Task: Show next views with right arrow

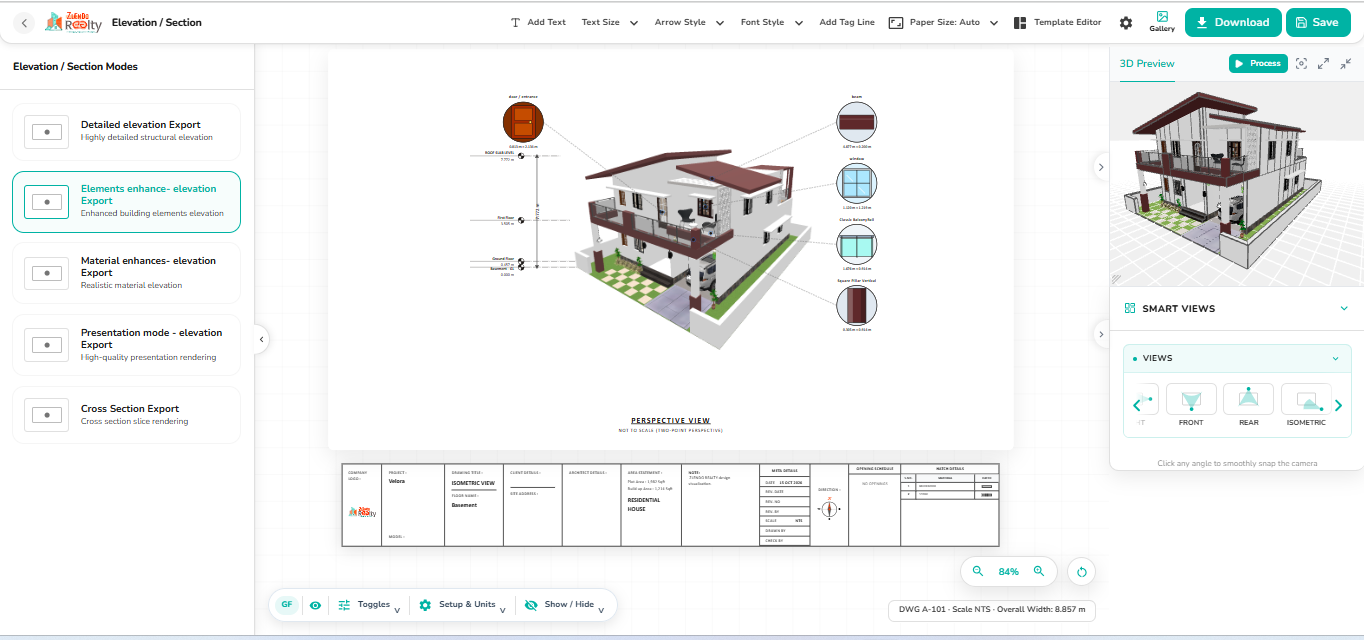Action: pos(1339,405)
